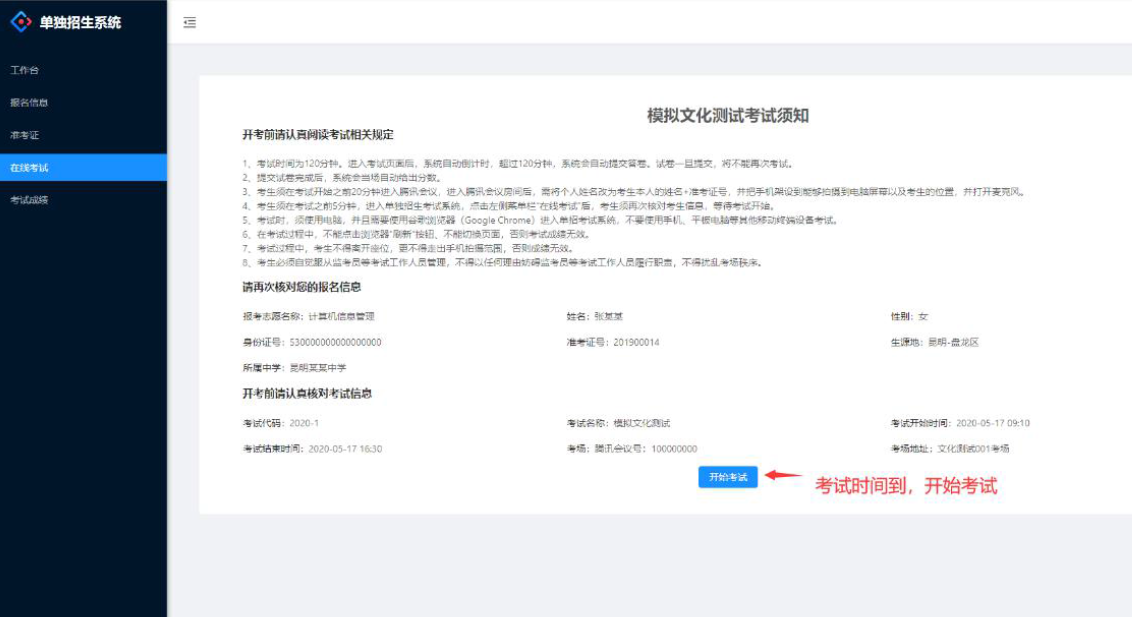This screenshot has width=1132, height=617.
Task: Click the 单独招生系统 title text
Action: coord(80,22)
